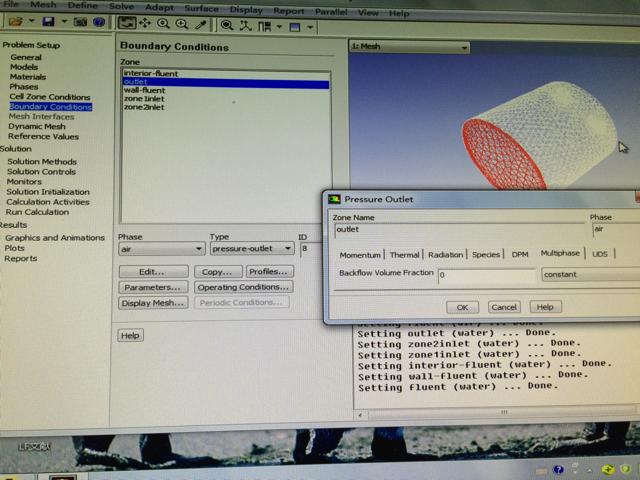Select wall-fluent zone in list
Viewport: 640px width, 480px height.
pos(226,90)
